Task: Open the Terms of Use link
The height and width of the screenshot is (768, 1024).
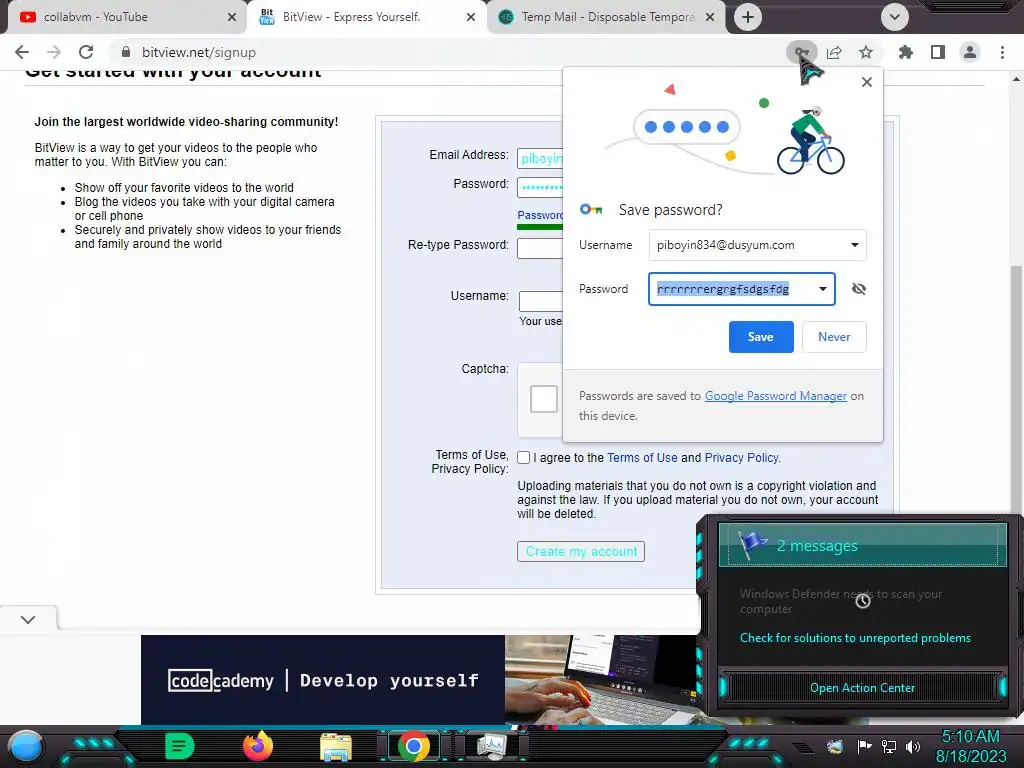Action: click(x=642, y=458)
